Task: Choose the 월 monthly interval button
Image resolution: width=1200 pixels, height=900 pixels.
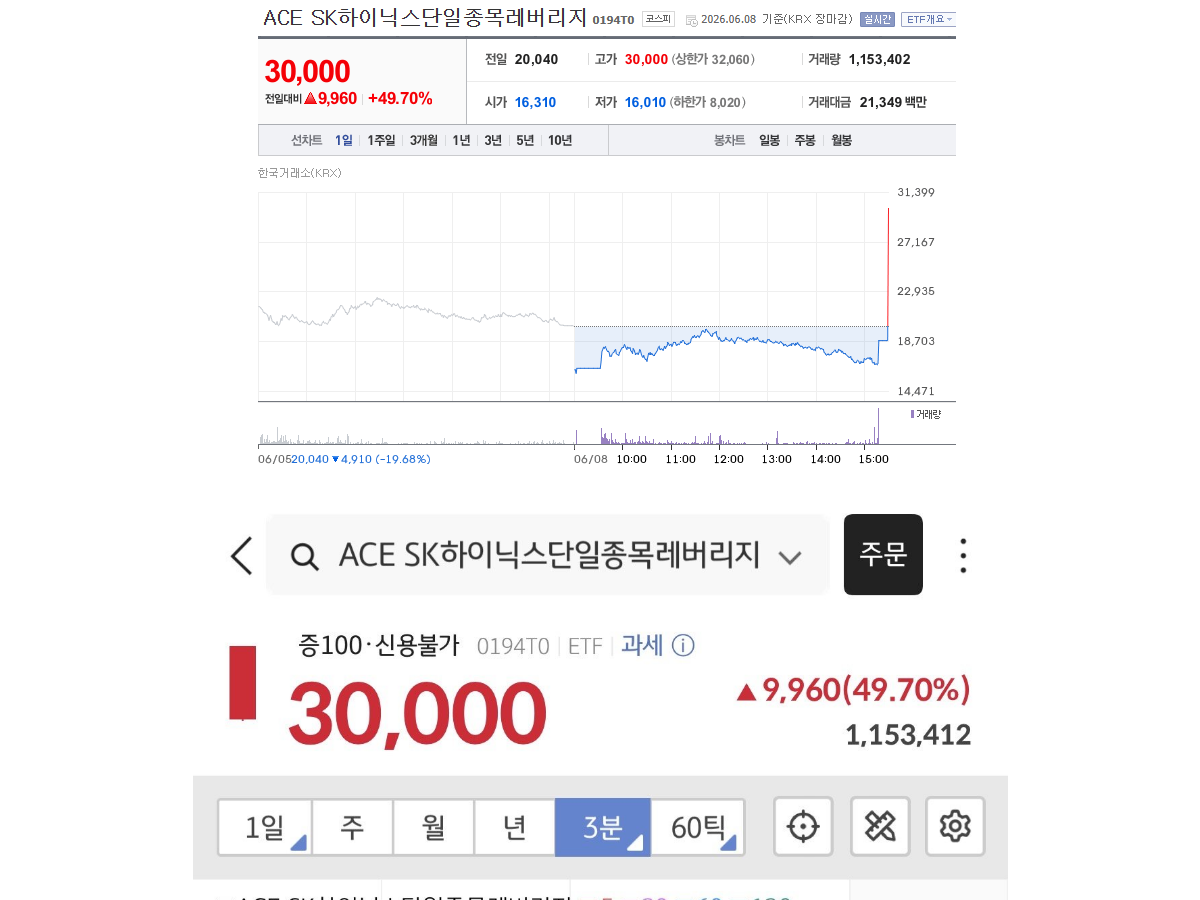Action: (433, 827)
